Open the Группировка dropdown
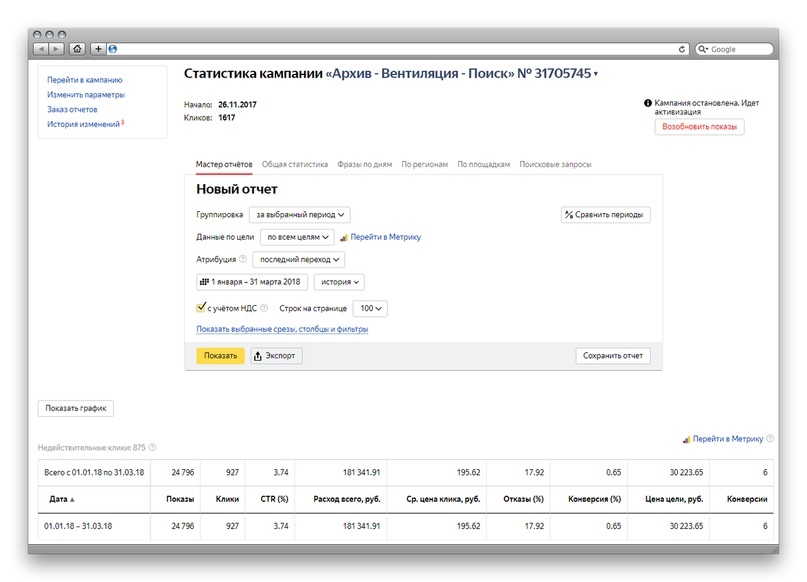This screenshot has width=807, height=582. [x=299, y=214]
